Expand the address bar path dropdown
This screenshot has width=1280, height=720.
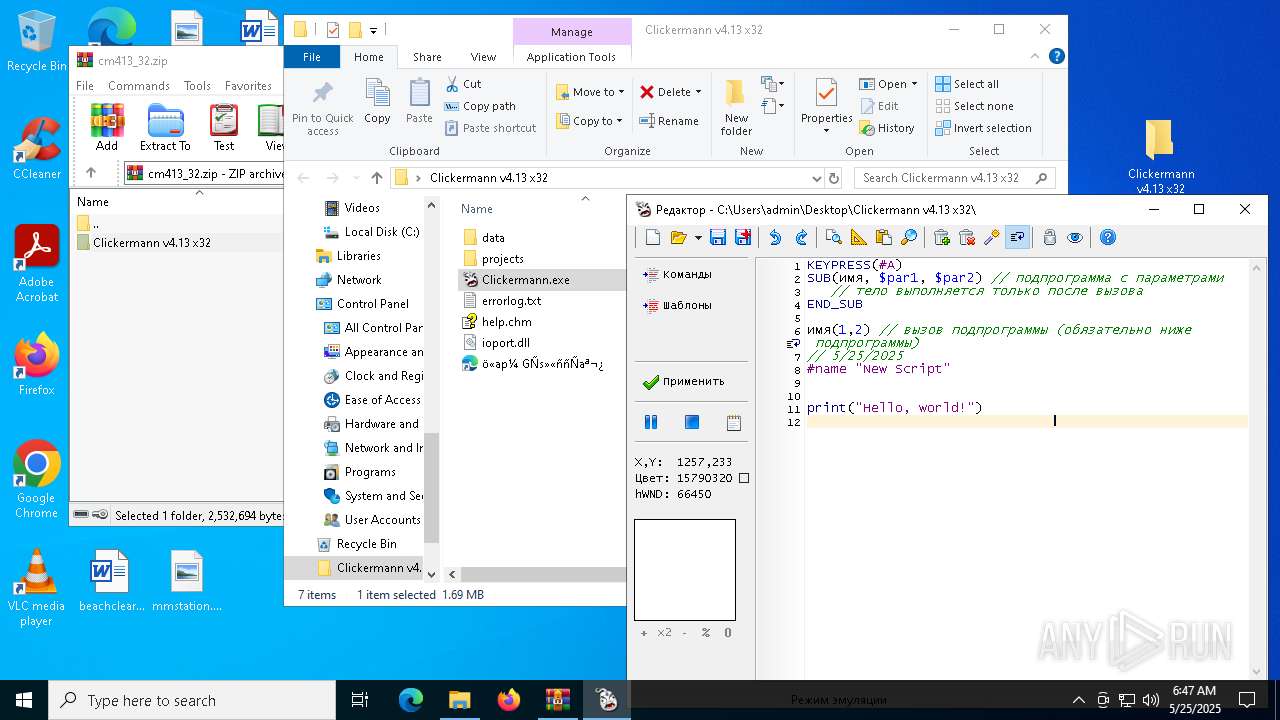[x=816, y=178]
